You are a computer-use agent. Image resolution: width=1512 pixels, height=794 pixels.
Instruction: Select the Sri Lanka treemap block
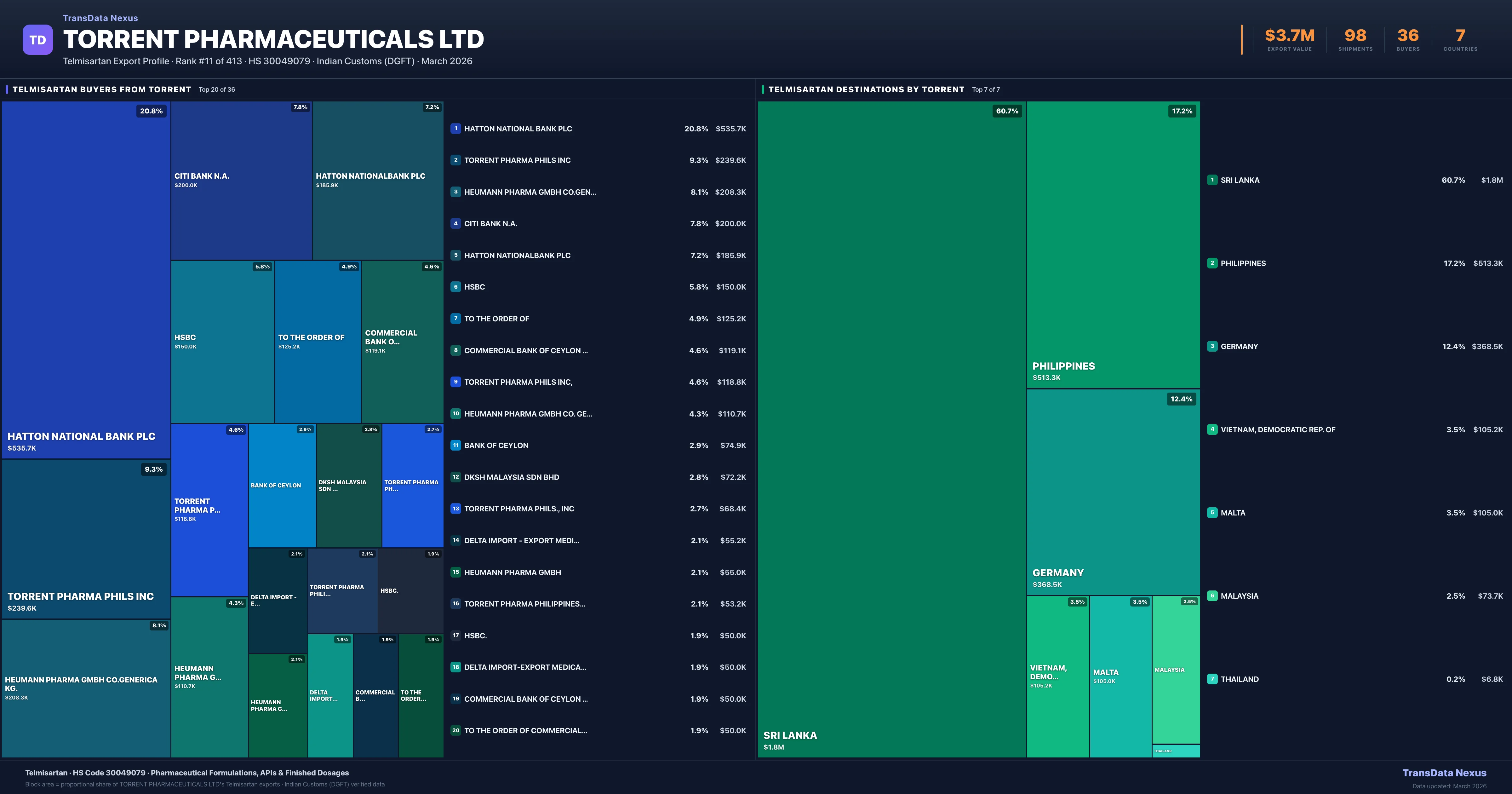coord(891,429)
